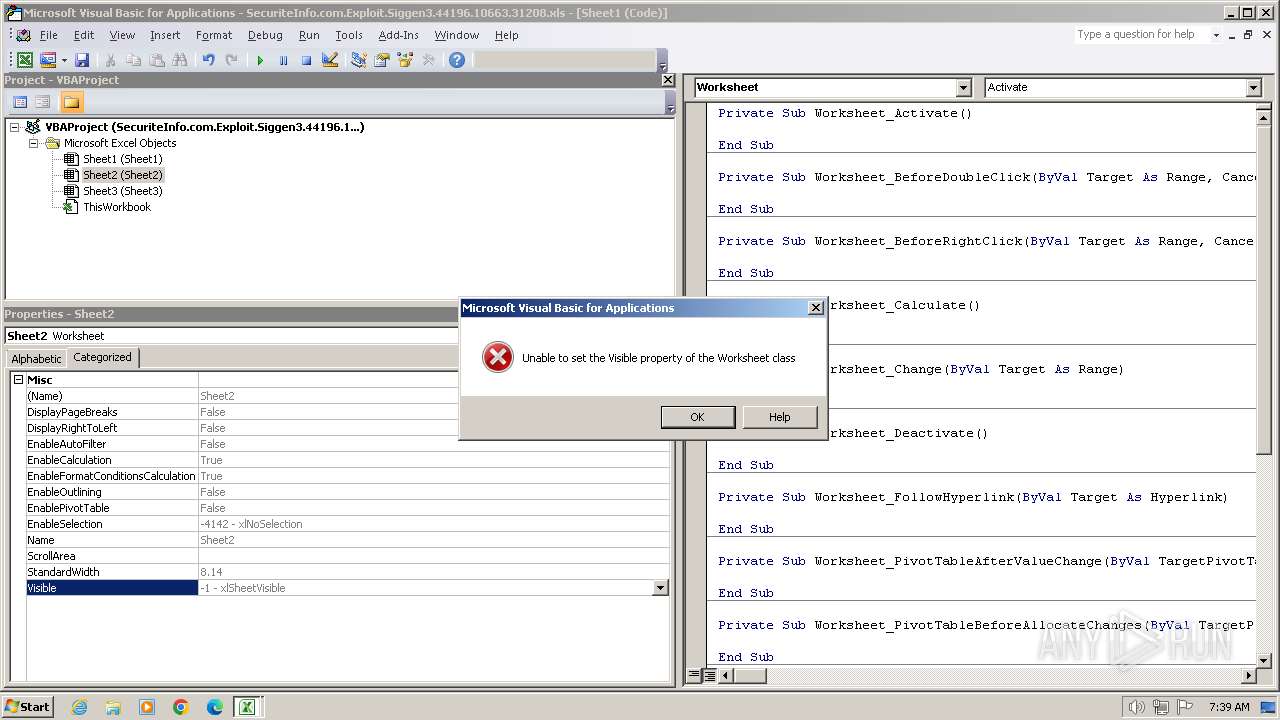Switch to Alphabetic properties tab
This screenshot has height=720, width=1280.
coord(36,359)
